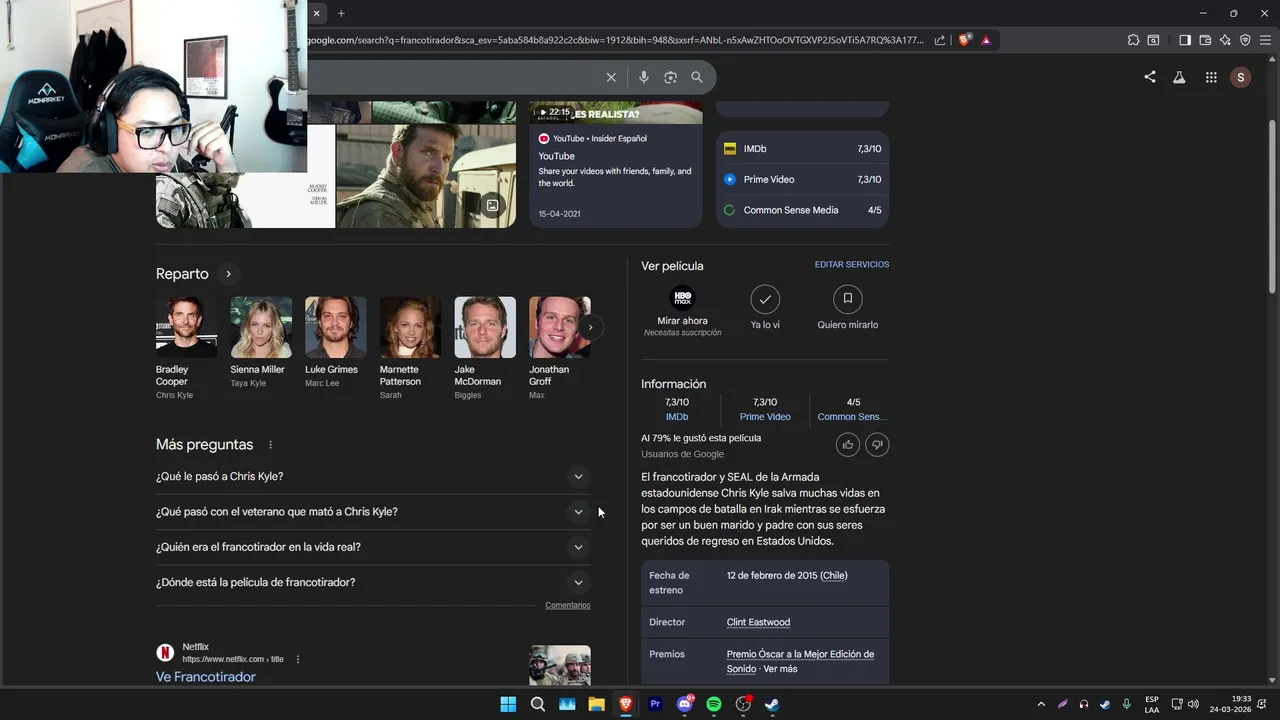Select Jonathan Groff cast card
Image resolution: width=1280 pixels, height=720 pixels.
(x=560, y=348)
